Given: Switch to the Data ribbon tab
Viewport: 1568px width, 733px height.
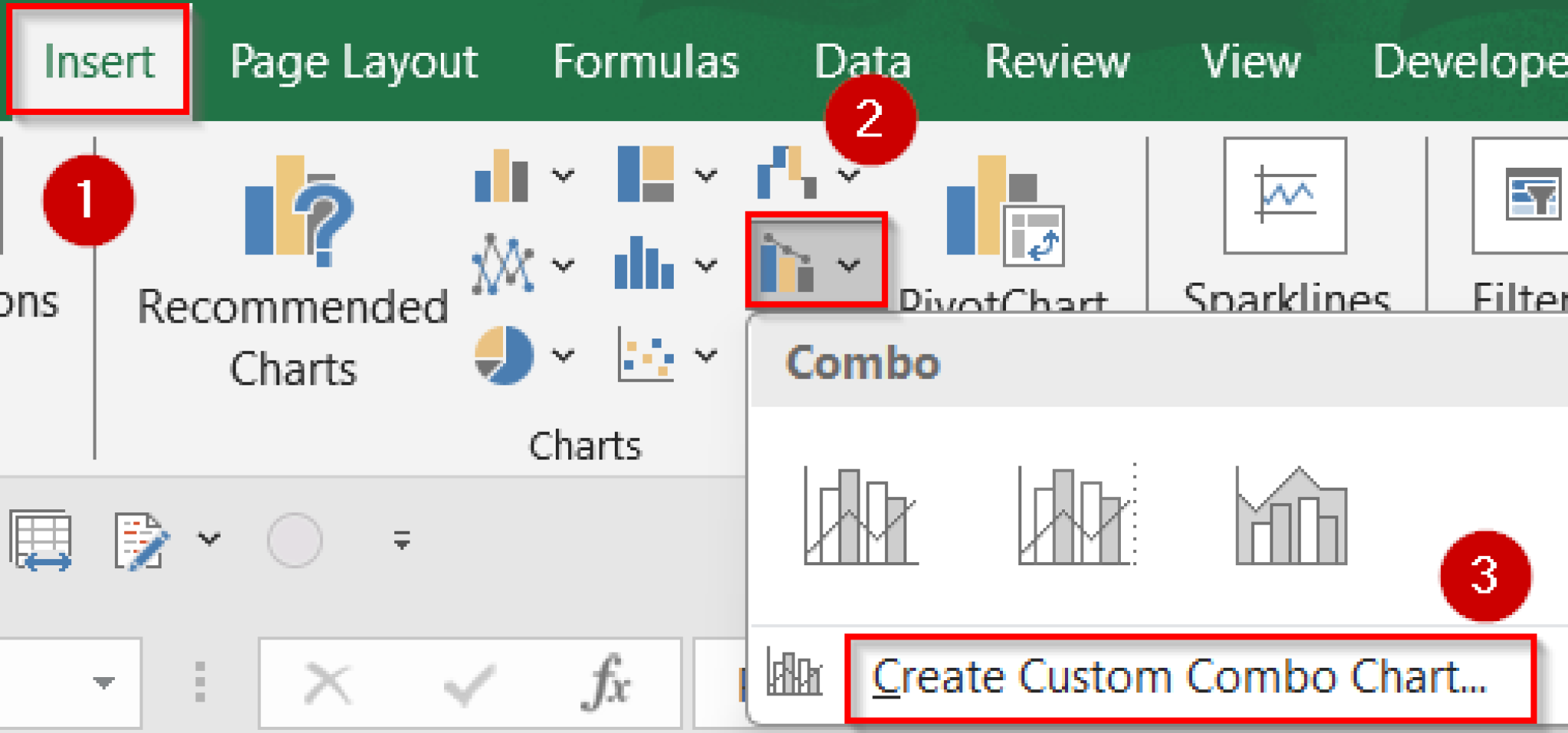Looking at the screenshot, I should 861,61.
